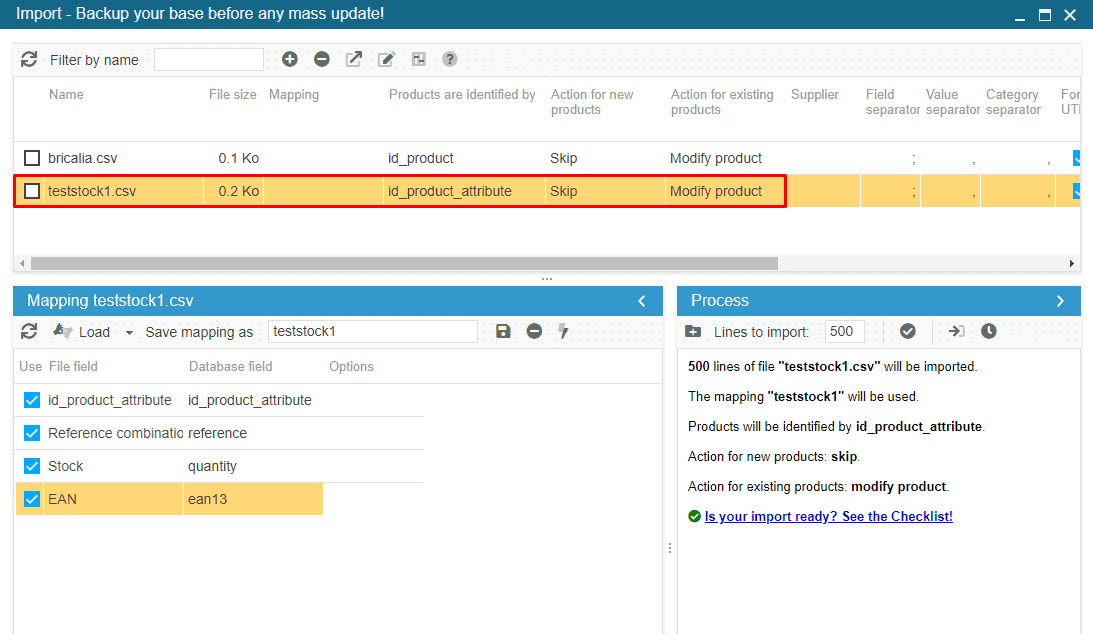Viewport: 1093px width, 634px height.
Task: Click the Database field column header
Action: coord(231,366)
